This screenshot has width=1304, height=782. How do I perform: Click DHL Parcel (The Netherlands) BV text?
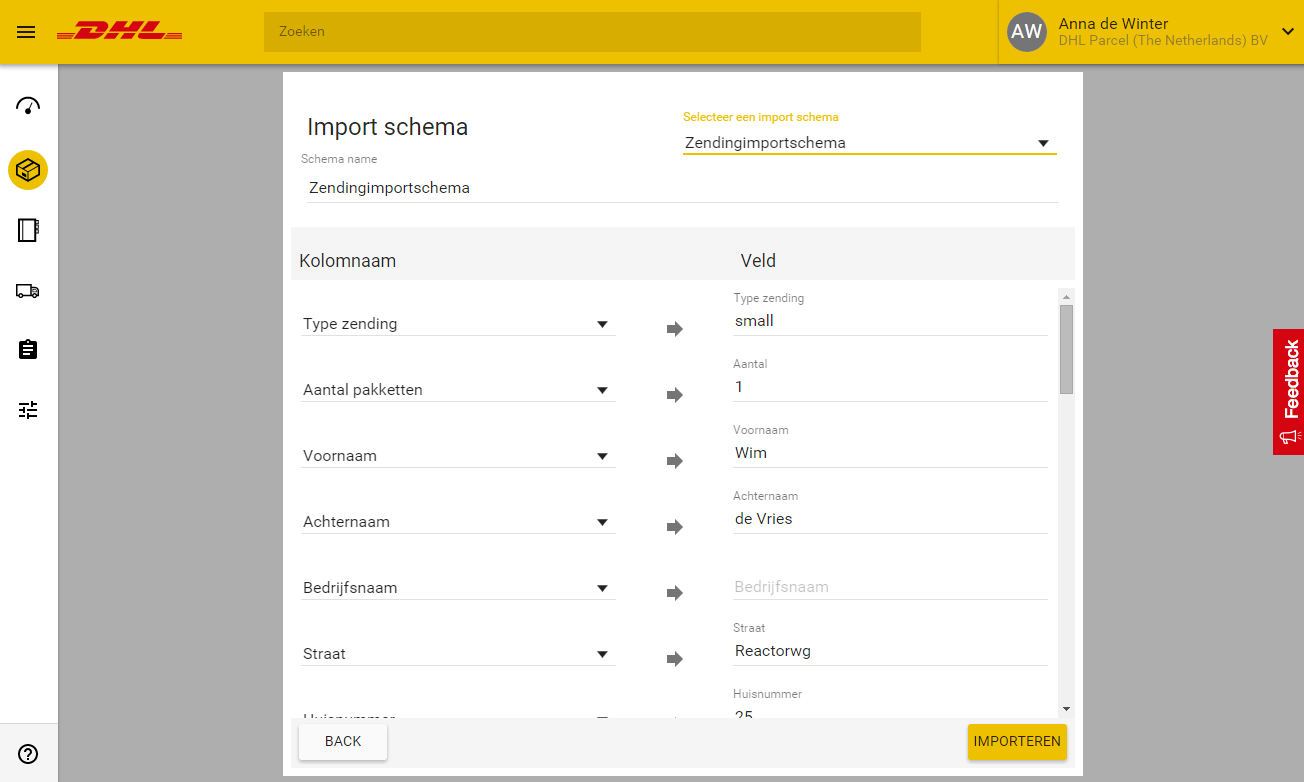point(1163,40)
